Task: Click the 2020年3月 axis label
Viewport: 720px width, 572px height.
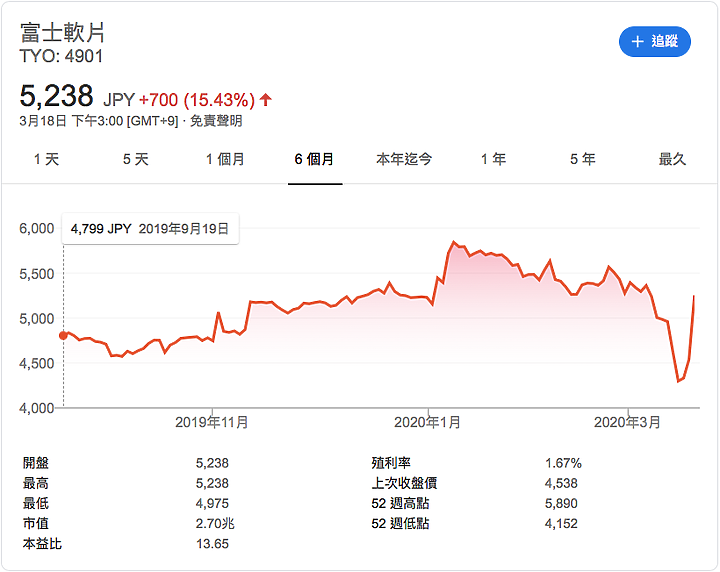Action: pos(627,422)
